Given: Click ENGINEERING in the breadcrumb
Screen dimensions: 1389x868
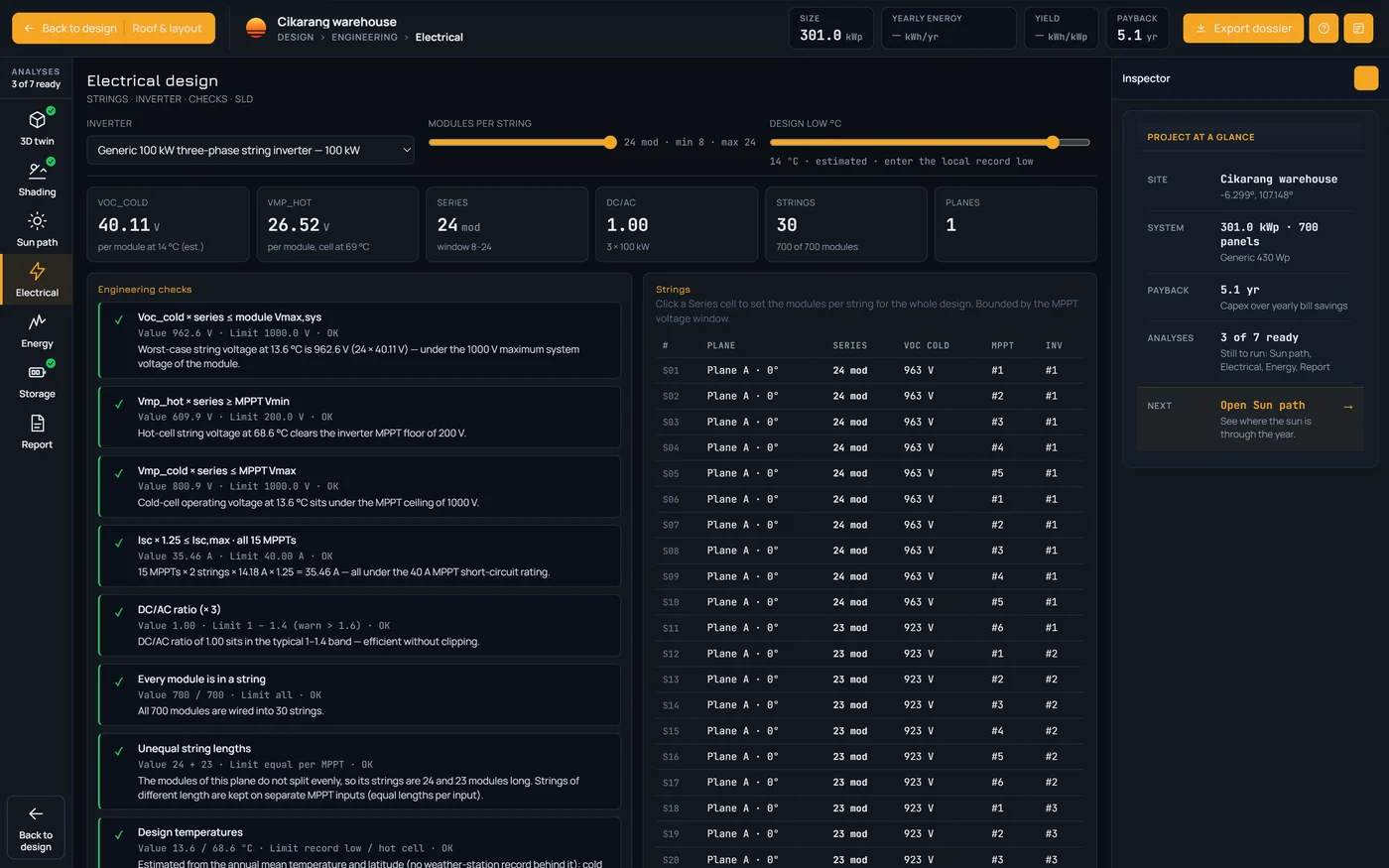Looking at the screenshot, I should pos(364,38).
